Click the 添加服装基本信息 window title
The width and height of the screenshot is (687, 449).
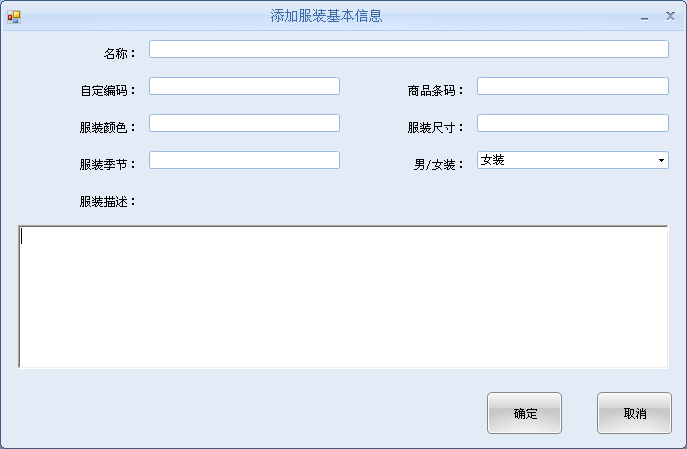[326, 16]
